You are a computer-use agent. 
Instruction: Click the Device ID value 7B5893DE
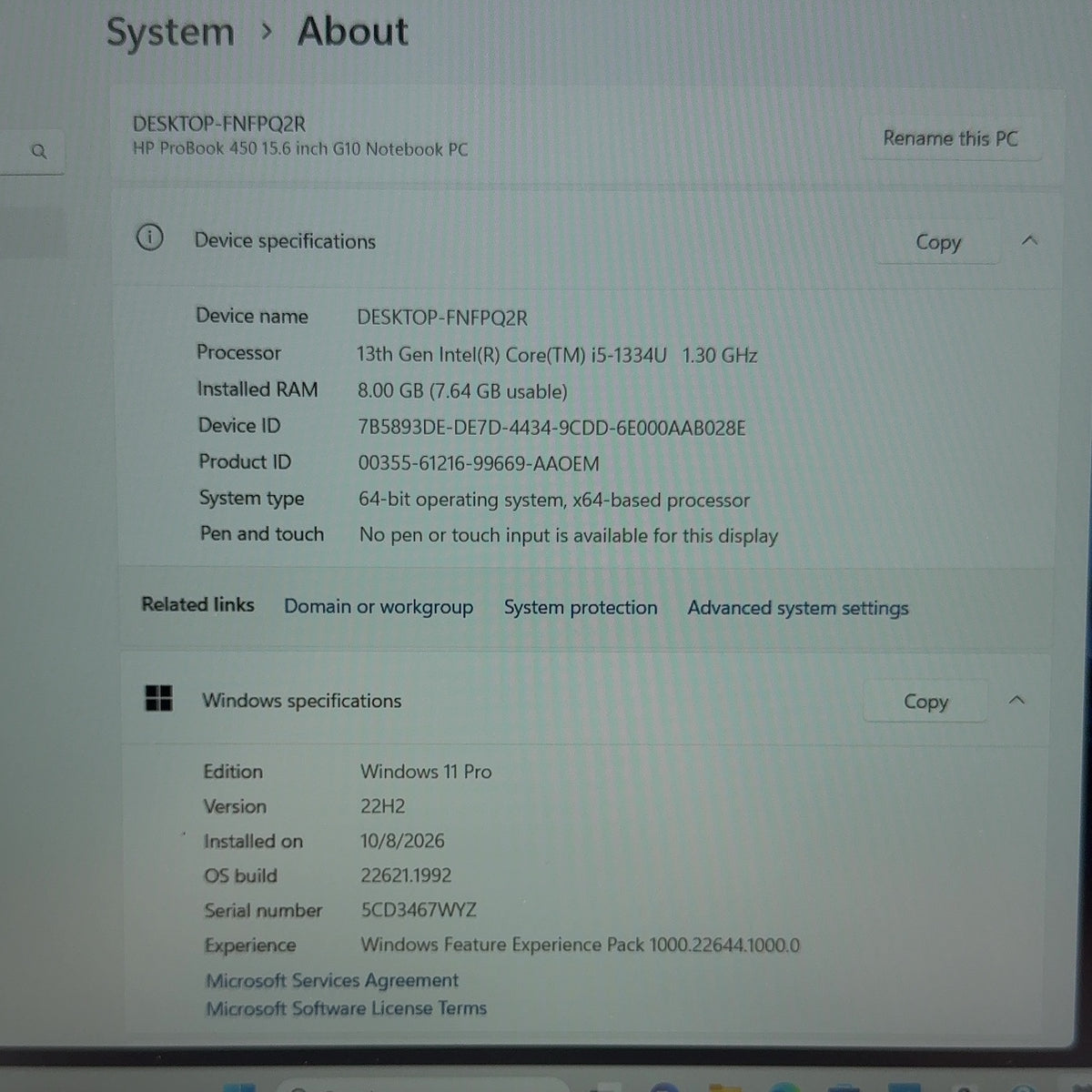pyautogui.click(x=551, y=428)
